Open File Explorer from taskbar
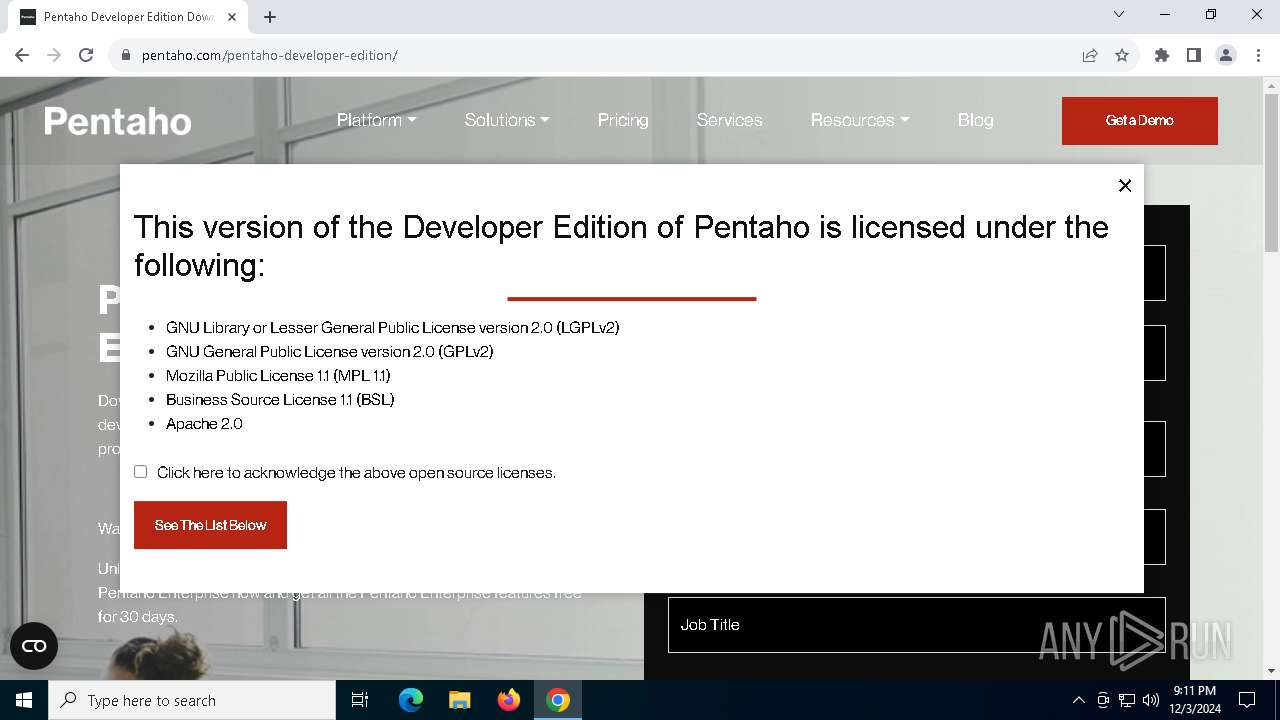The width and height of the screenshot is (1280, 720). [x=460, y=700]
